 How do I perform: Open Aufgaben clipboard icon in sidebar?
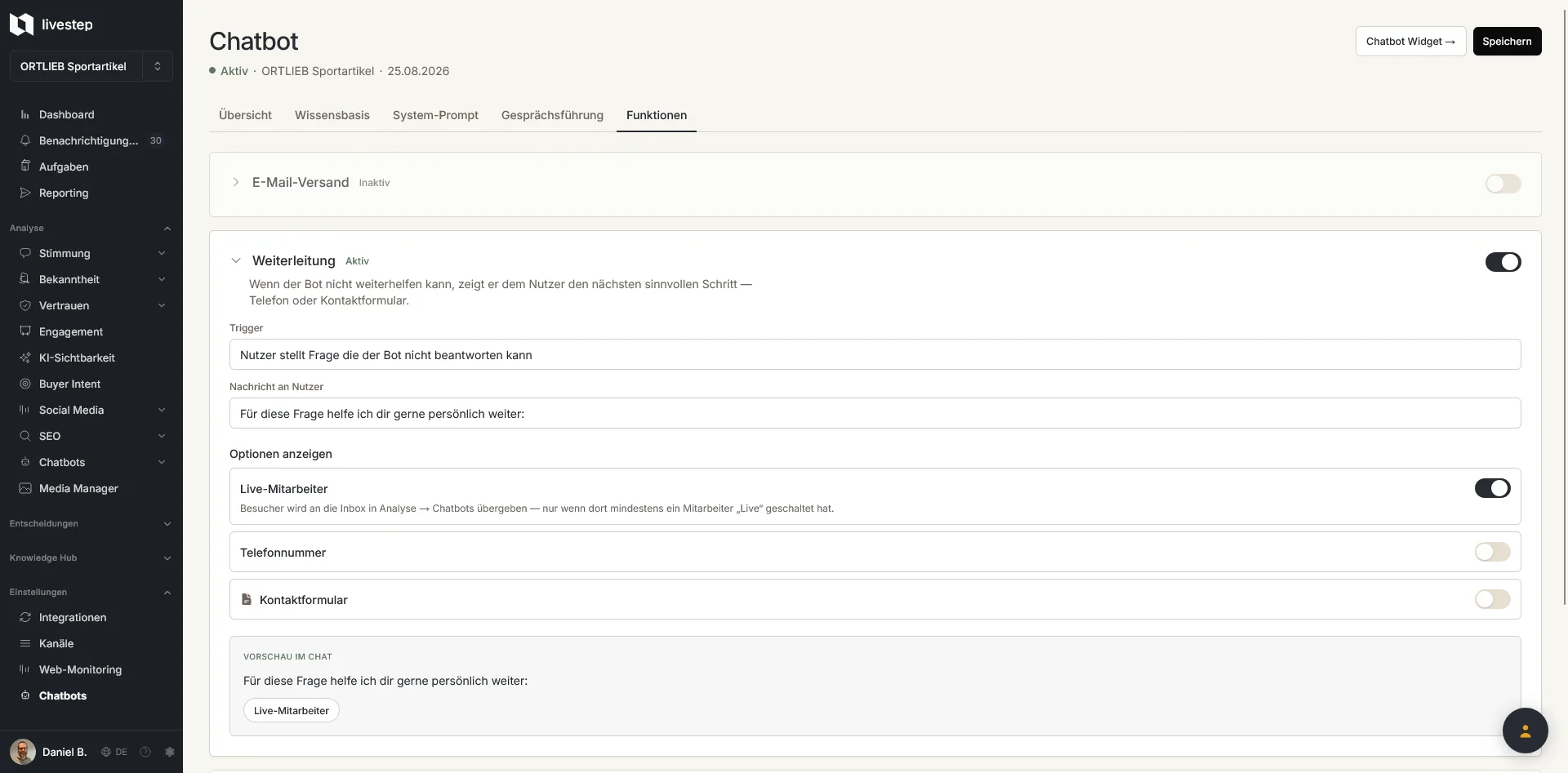(25, 167)
